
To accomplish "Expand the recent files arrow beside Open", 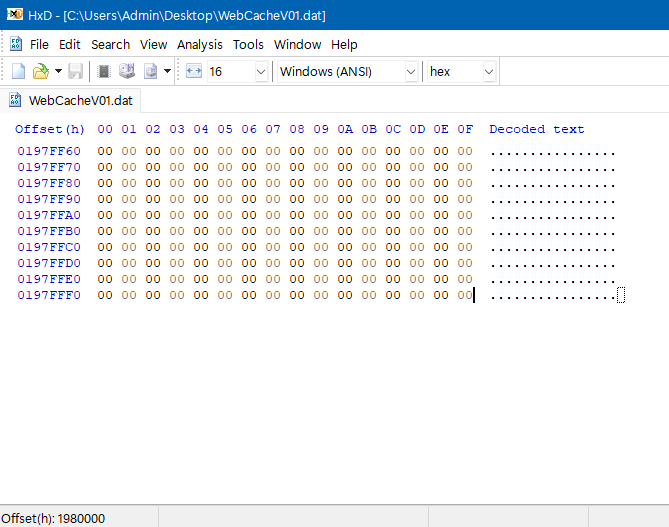I will [x=58, y=71].
